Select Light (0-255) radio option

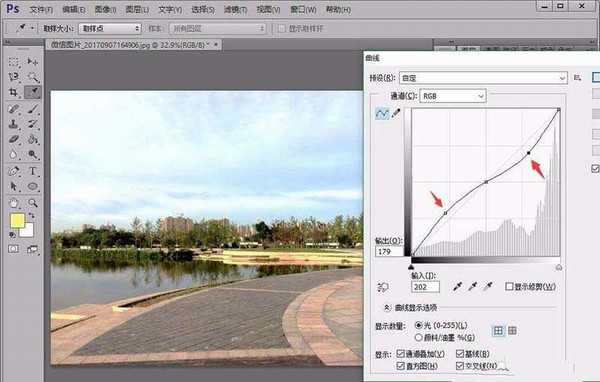click(419, 325)
